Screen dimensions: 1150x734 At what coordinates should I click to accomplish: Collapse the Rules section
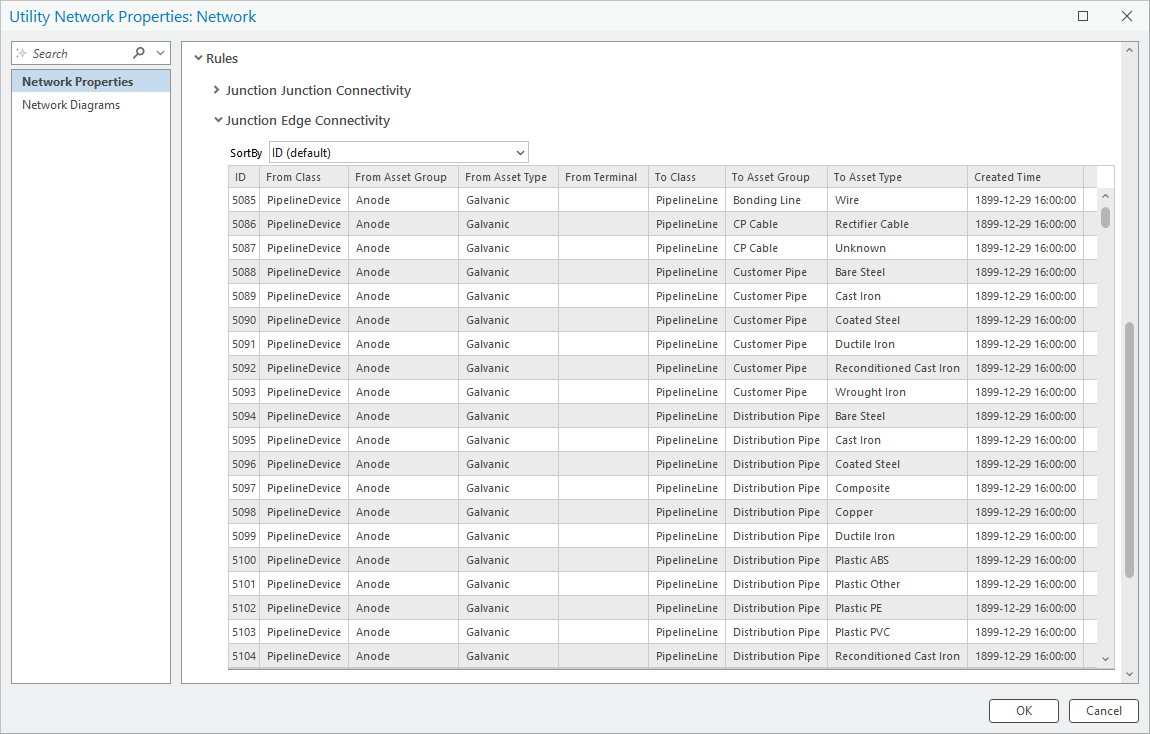click(x=198, y=58)
